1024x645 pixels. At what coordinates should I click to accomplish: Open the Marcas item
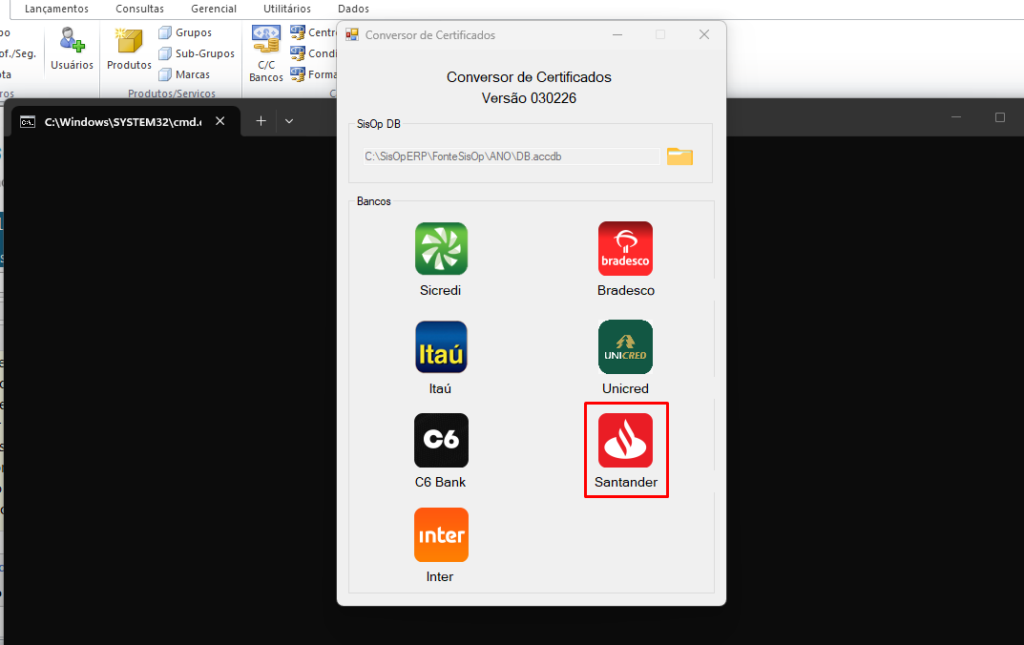184,75
